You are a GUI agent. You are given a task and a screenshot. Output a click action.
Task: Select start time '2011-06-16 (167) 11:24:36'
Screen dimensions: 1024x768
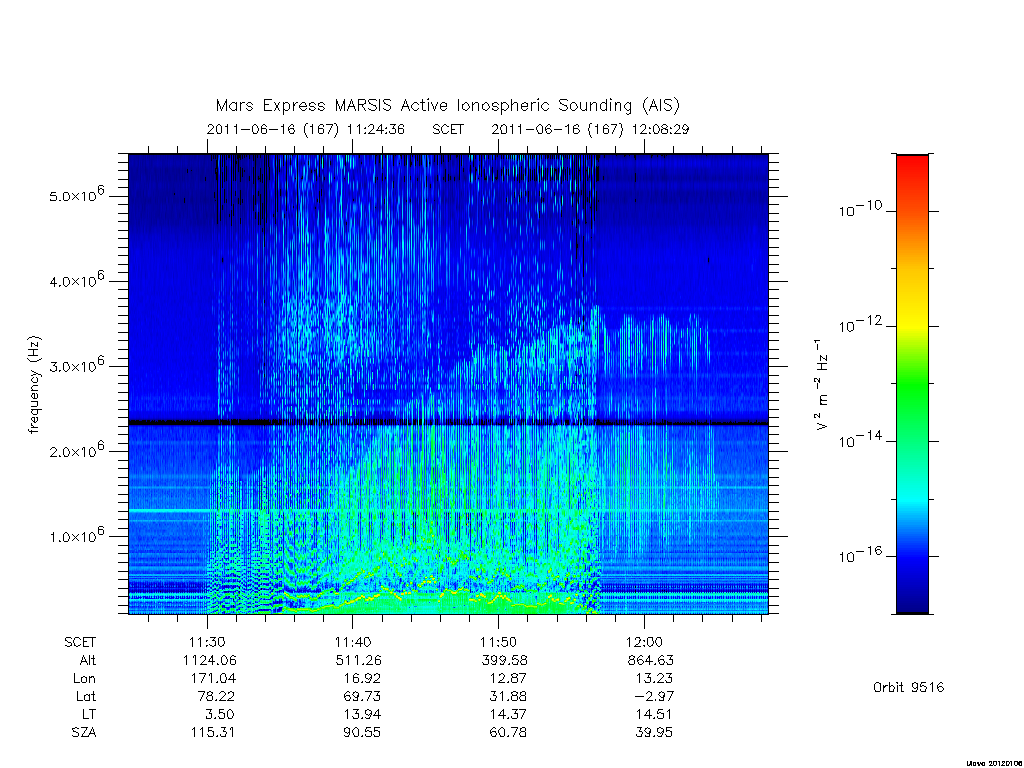(306, 129)
